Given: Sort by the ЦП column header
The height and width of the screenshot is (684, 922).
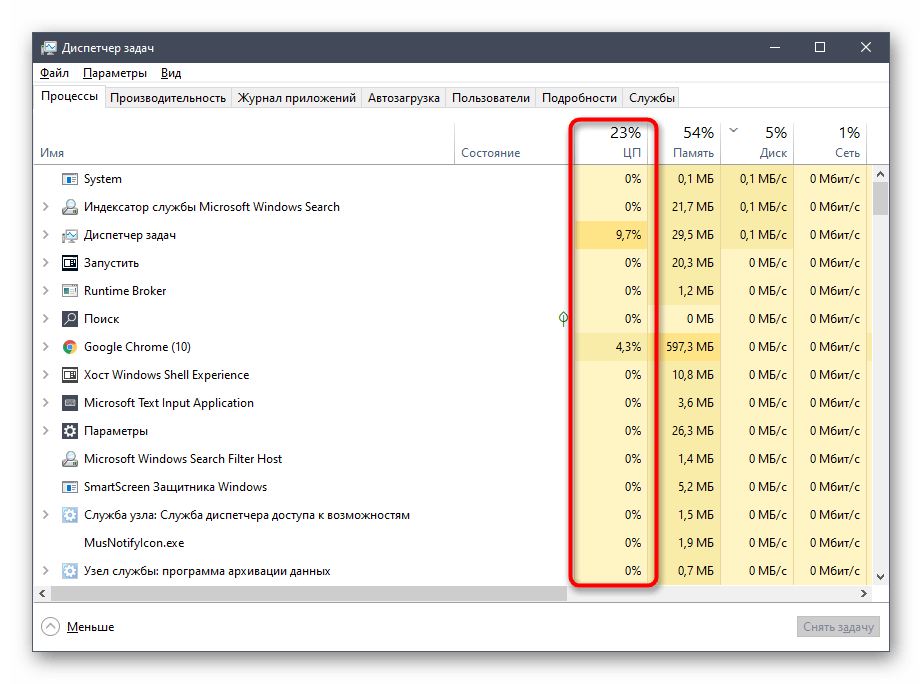Looking at the screenshot, I should (610, 142).
